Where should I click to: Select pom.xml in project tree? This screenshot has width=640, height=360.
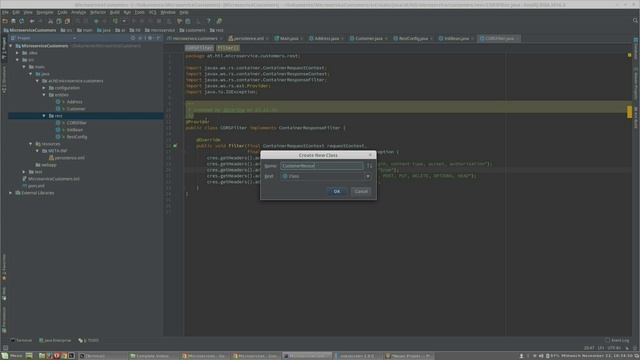(33, 186)
